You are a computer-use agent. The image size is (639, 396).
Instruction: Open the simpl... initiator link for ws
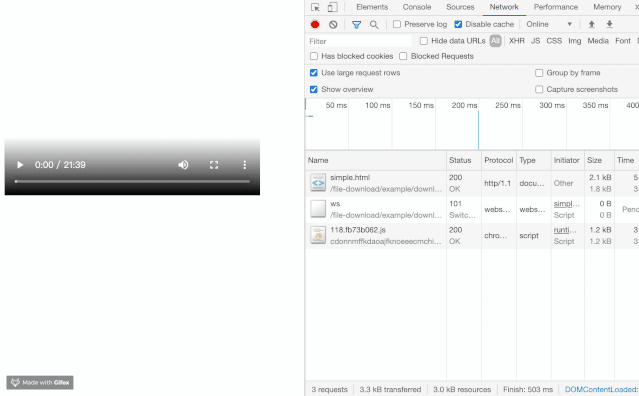[566, 204]
